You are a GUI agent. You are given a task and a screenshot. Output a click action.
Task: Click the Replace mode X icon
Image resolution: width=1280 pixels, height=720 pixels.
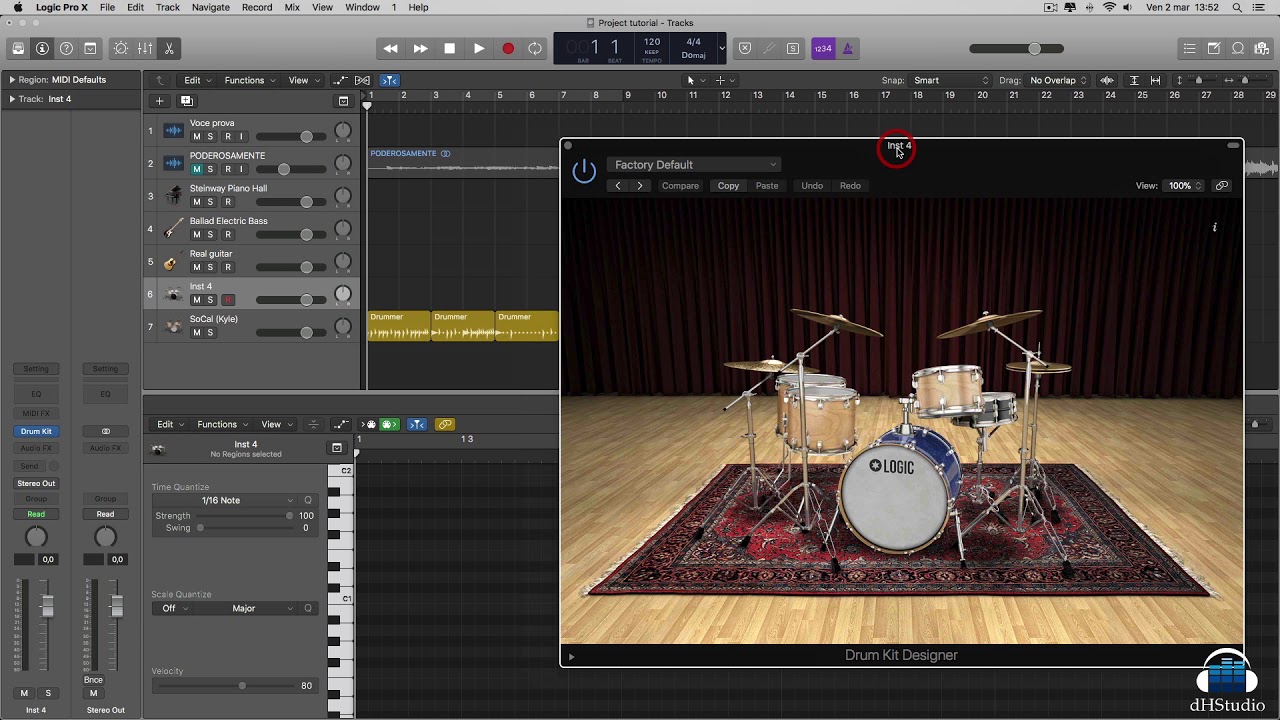[744, 48]
